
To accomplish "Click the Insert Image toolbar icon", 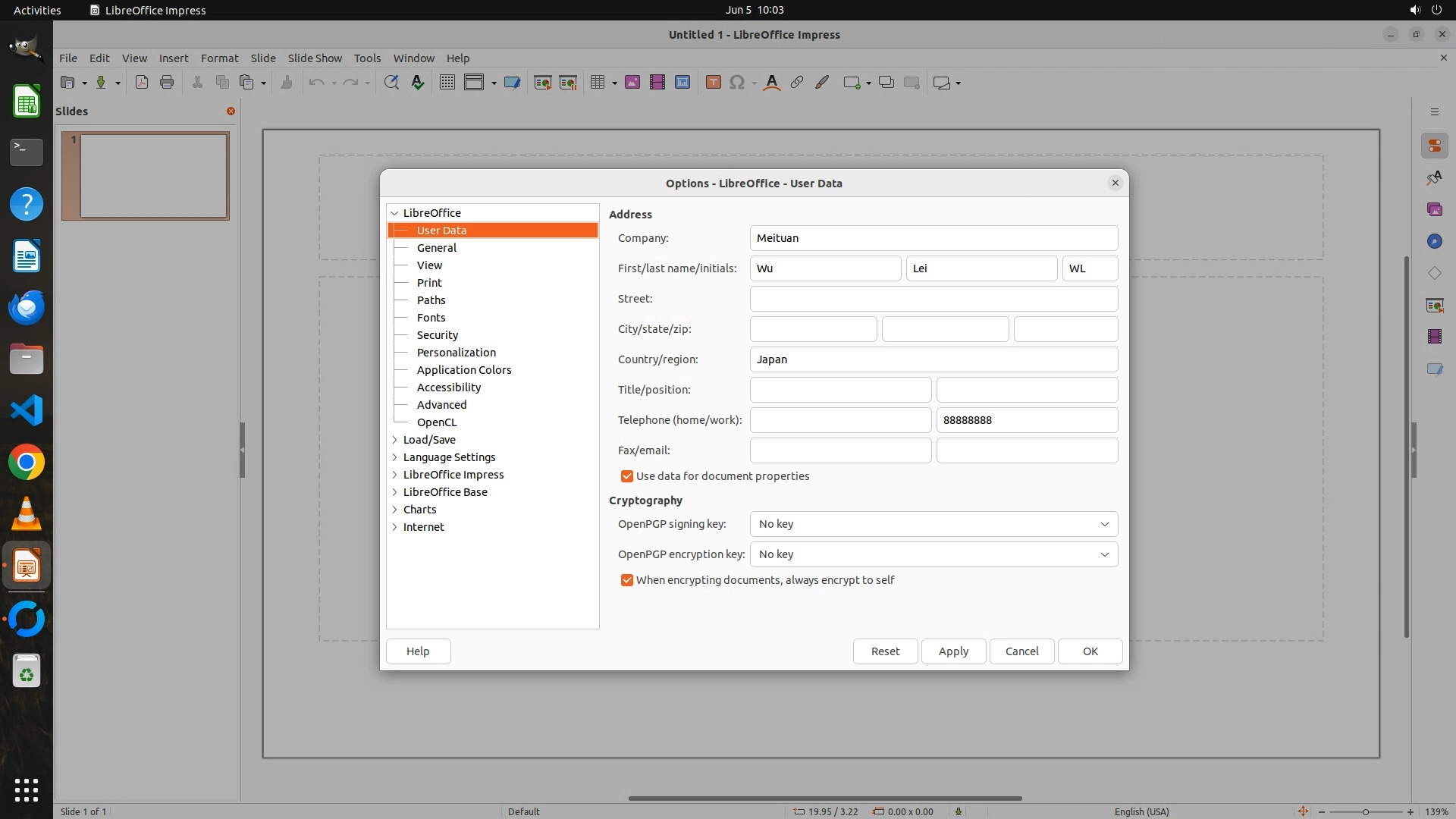I will click(x=632, y=83).
